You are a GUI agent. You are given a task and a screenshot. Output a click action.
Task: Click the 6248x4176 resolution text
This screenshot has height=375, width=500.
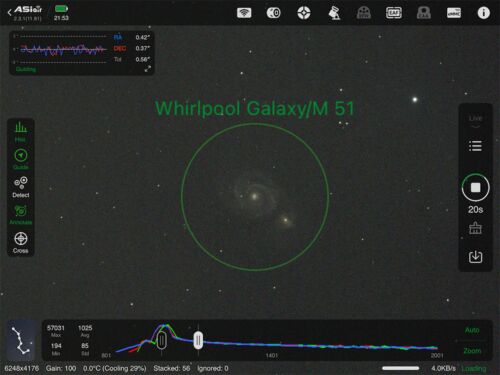point(22,368)
